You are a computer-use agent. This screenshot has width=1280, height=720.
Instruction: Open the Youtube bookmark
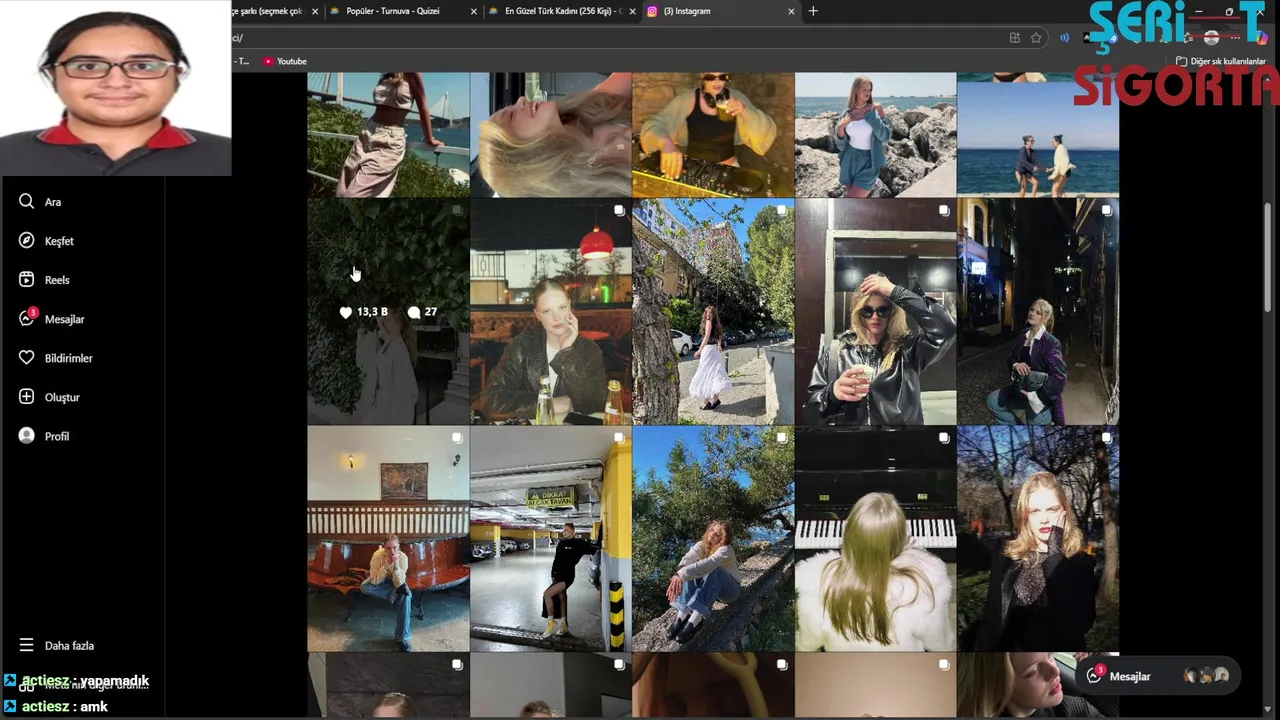[285, 61]
